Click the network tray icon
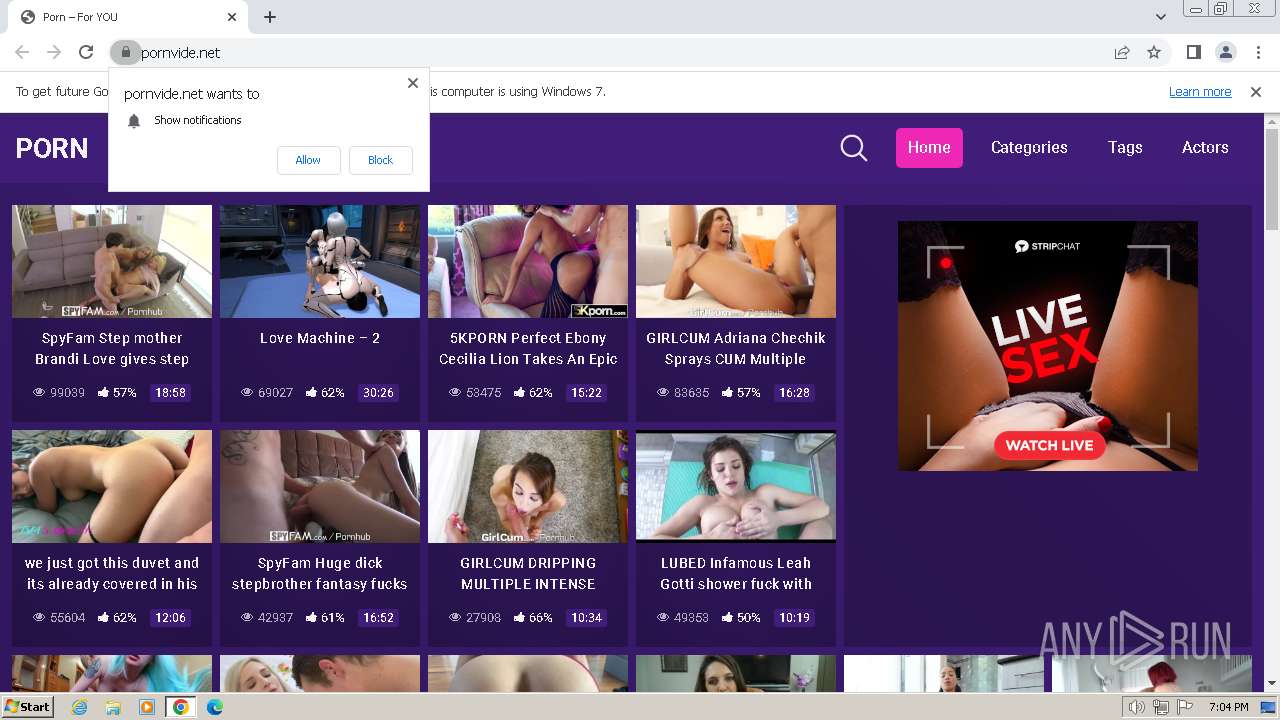 [1161, 707]
